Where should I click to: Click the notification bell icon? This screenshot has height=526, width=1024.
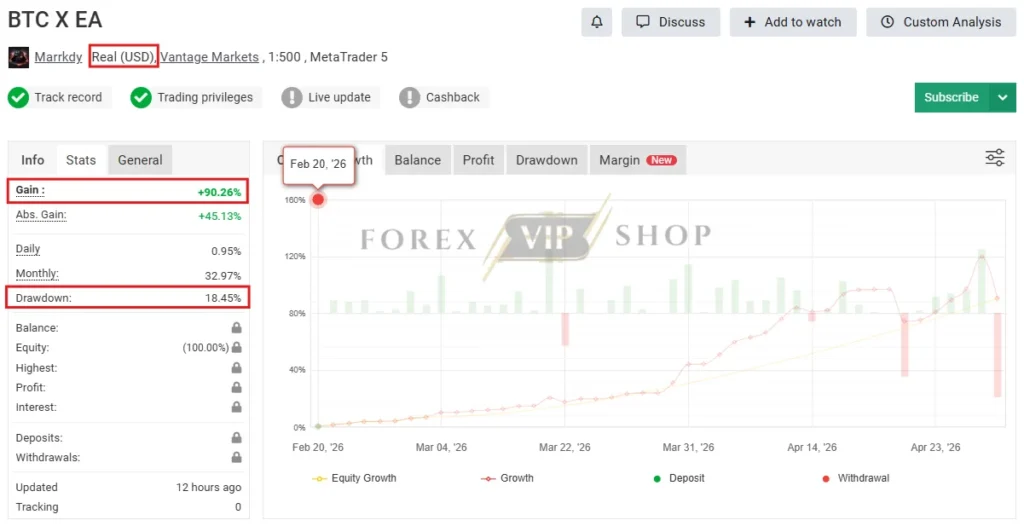[x=596, y=22]
